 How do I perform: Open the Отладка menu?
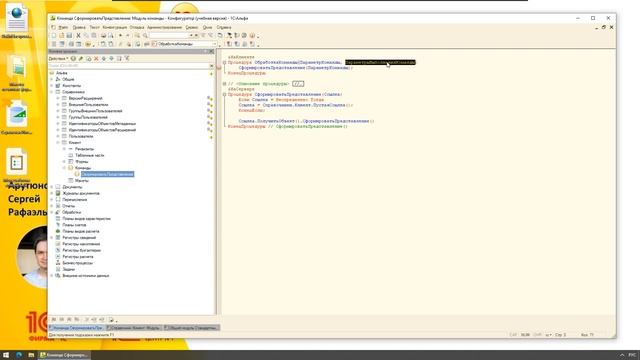pos(137,27)
